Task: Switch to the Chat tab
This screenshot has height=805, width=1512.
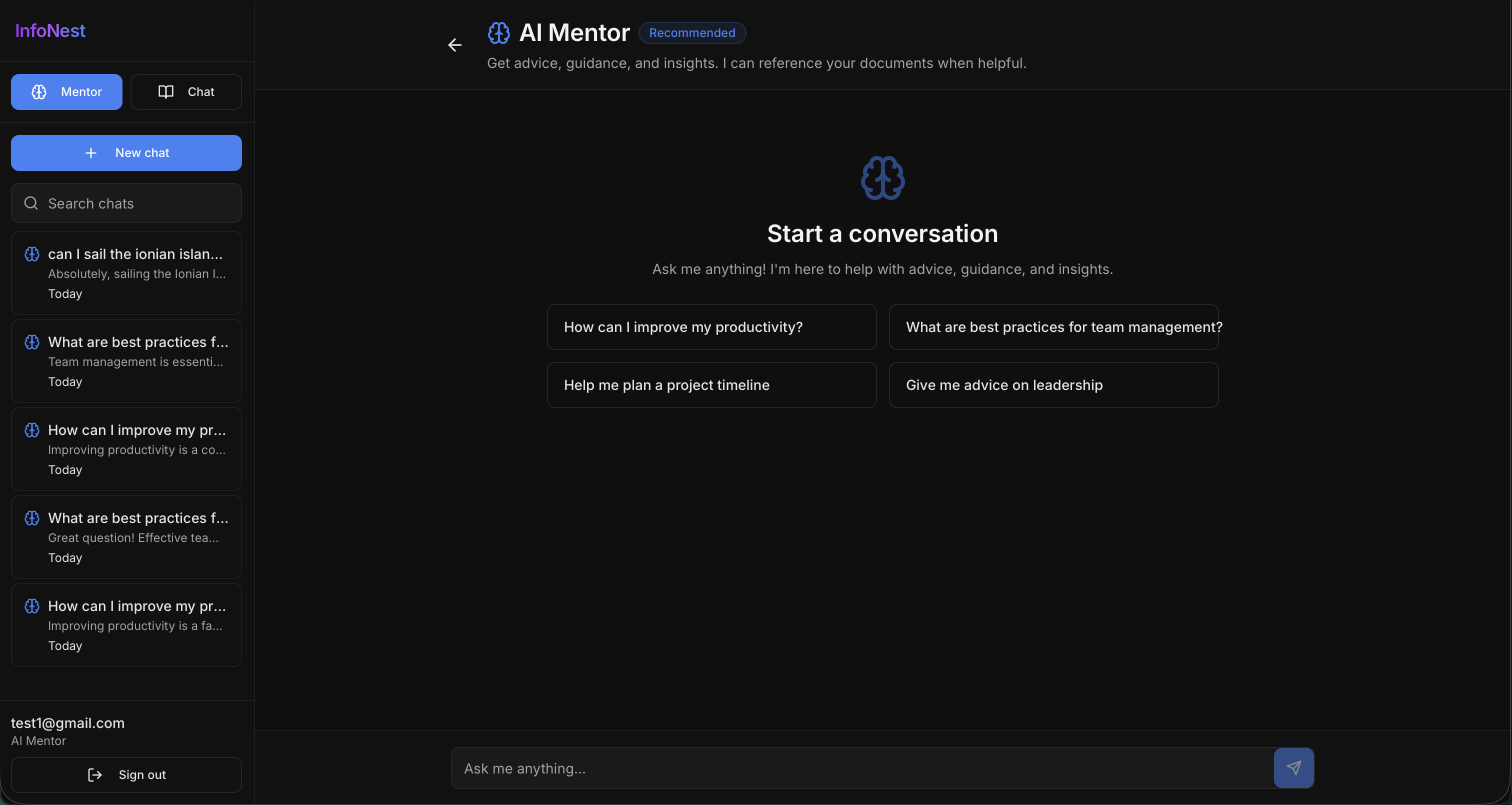Action: tap(186, 91)
